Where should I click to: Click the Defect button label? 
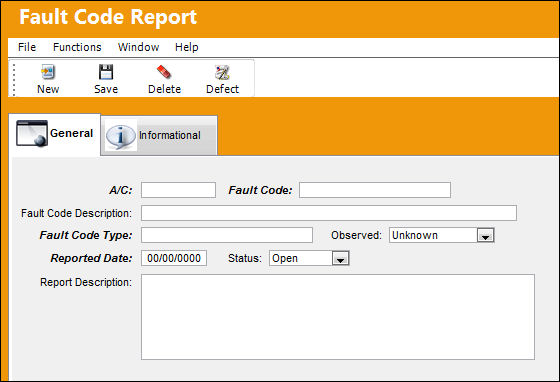click(222, 89)
